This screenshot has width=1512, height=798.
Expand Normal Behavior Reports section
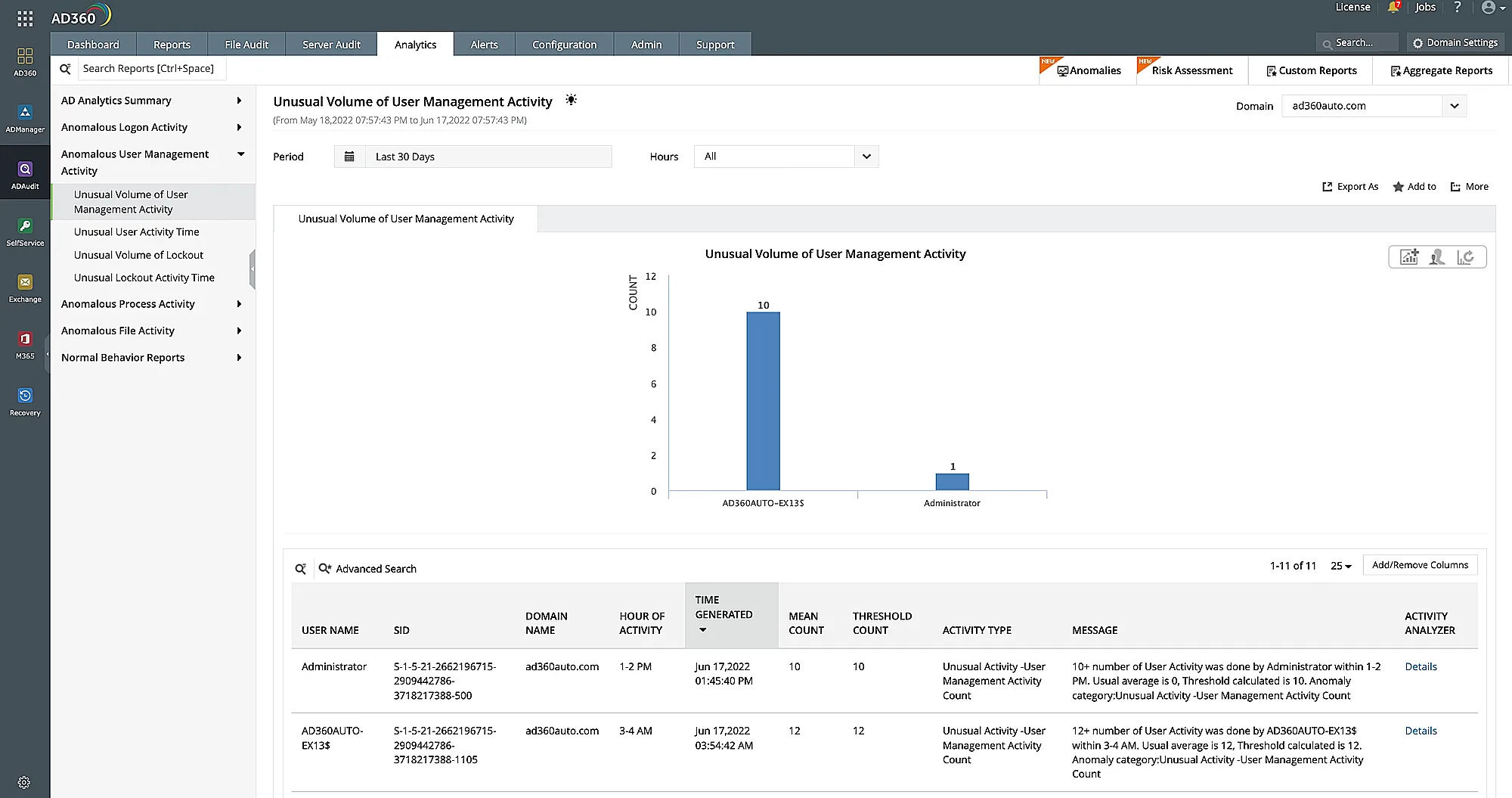pos(239,358)
